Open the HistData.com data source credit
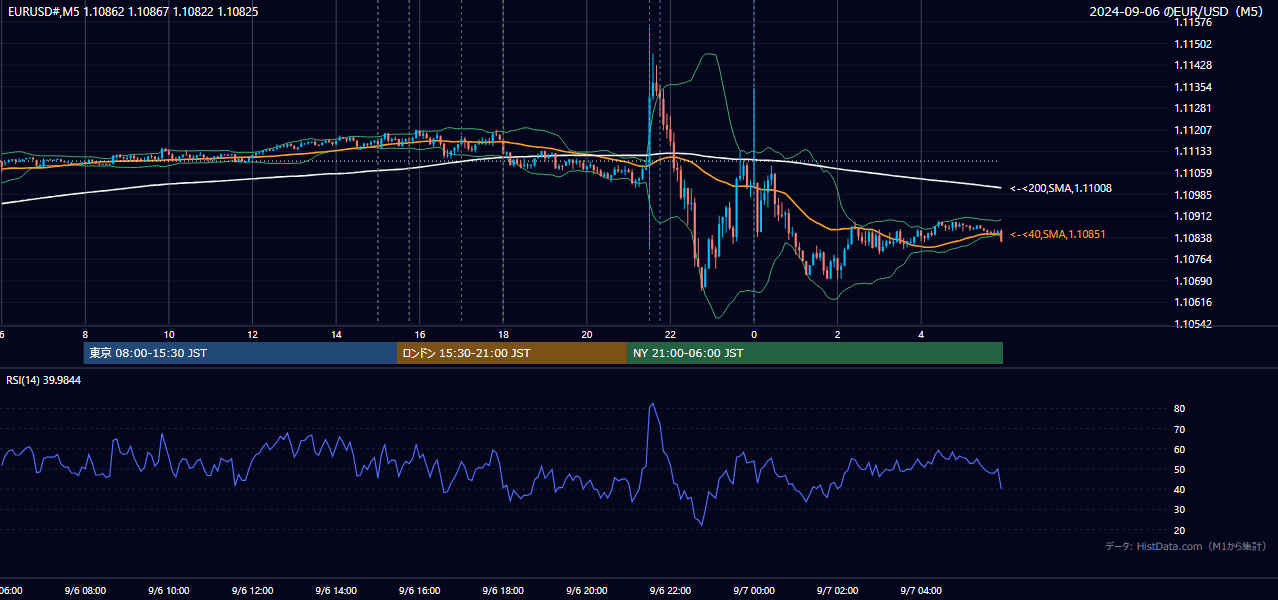 (1186, 546)
